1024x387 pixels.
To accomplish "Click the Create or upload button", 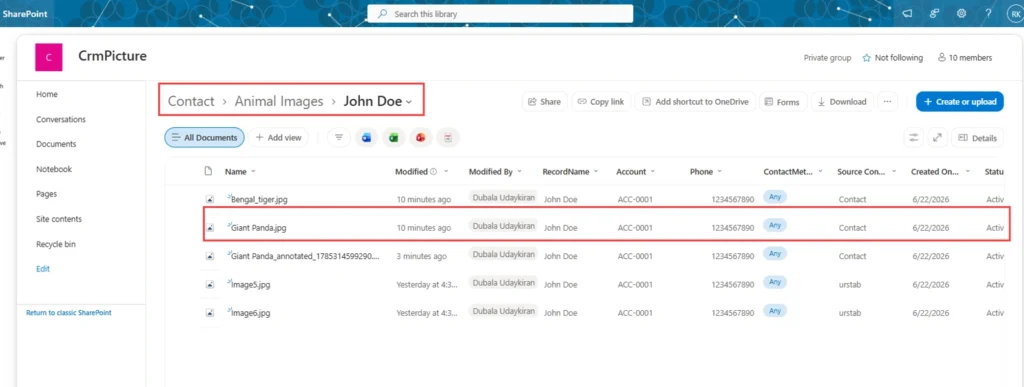I will (959, 101).
